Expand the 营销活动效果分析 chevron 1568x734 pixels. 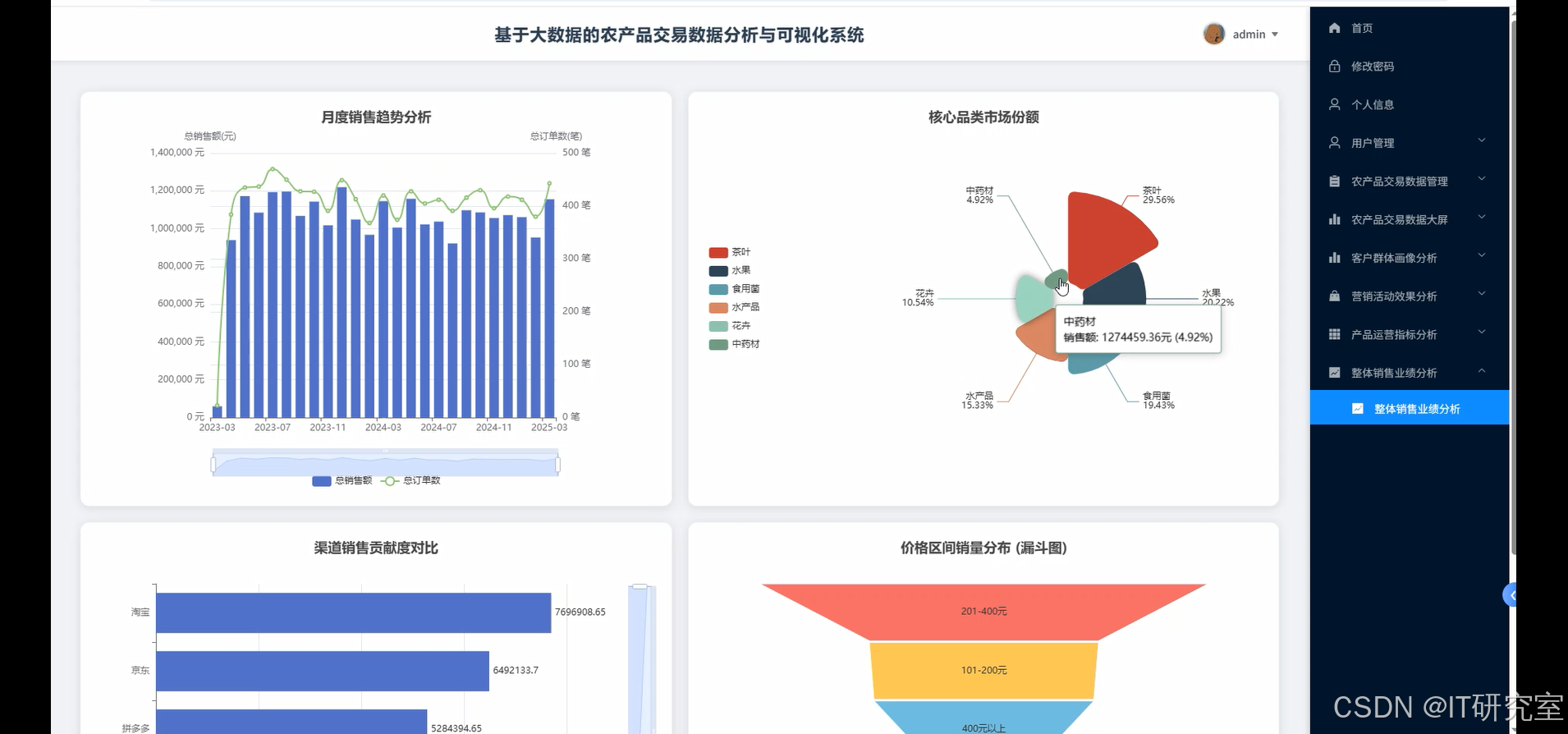(1482, 294)
